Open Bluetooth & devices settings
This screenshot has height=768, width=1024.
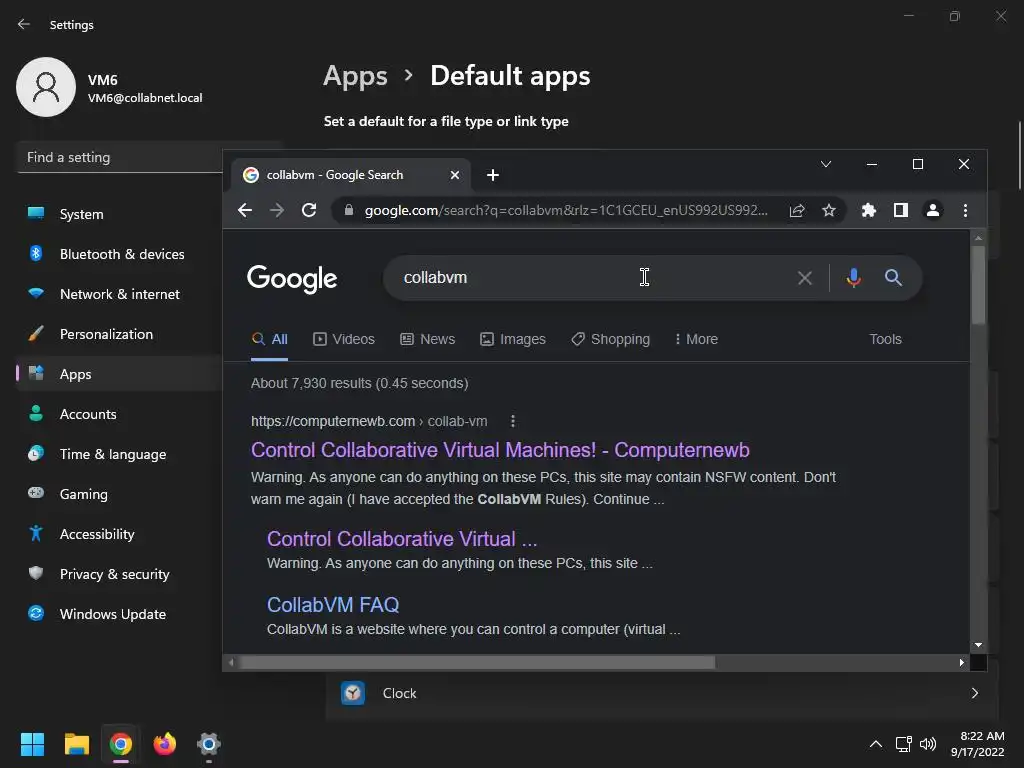[120, 254]
